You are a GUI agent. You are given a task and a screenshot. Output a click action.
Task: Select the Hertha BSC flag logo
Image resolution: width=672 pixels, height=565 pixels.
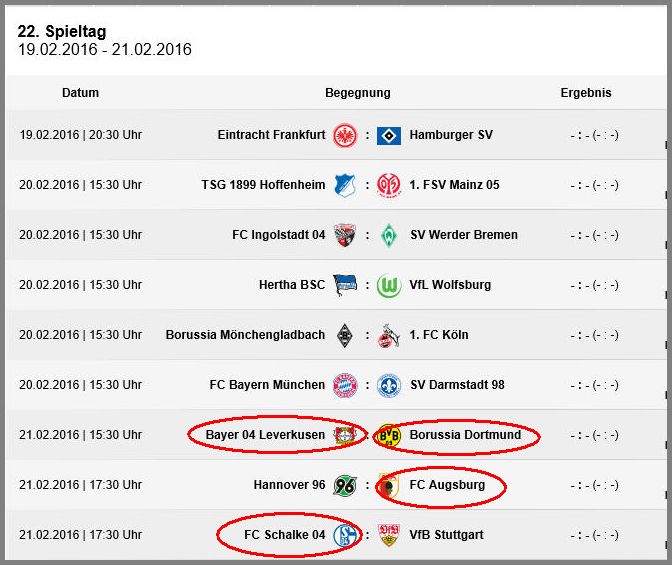pos(345,285)
